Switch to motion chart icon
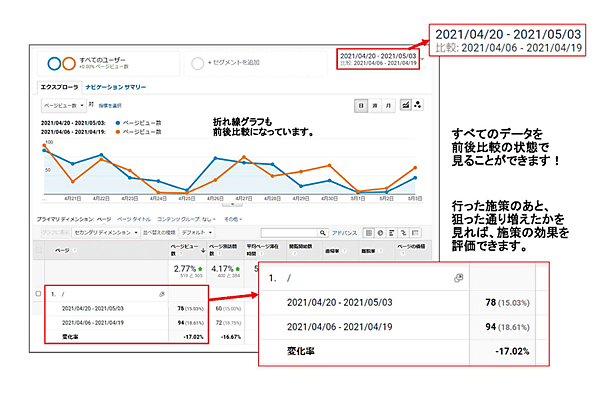The height and width of the screenshot is (415, 600). tap(418, 103)
